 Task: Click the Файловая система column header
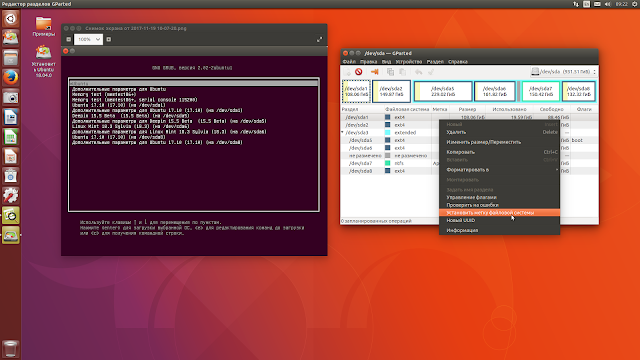[x=407, y=109]
